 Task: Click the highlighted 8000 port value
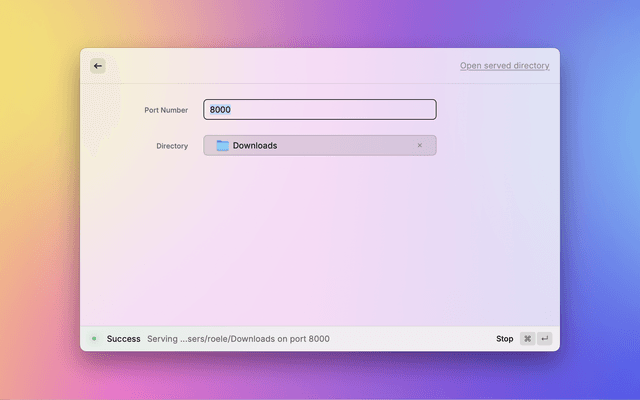221,110
